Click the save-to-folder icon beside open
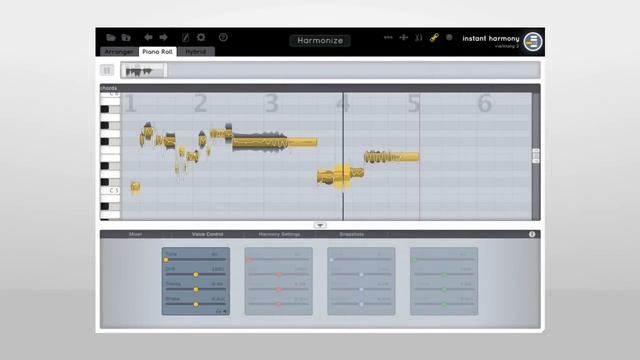 pos(126,38)
